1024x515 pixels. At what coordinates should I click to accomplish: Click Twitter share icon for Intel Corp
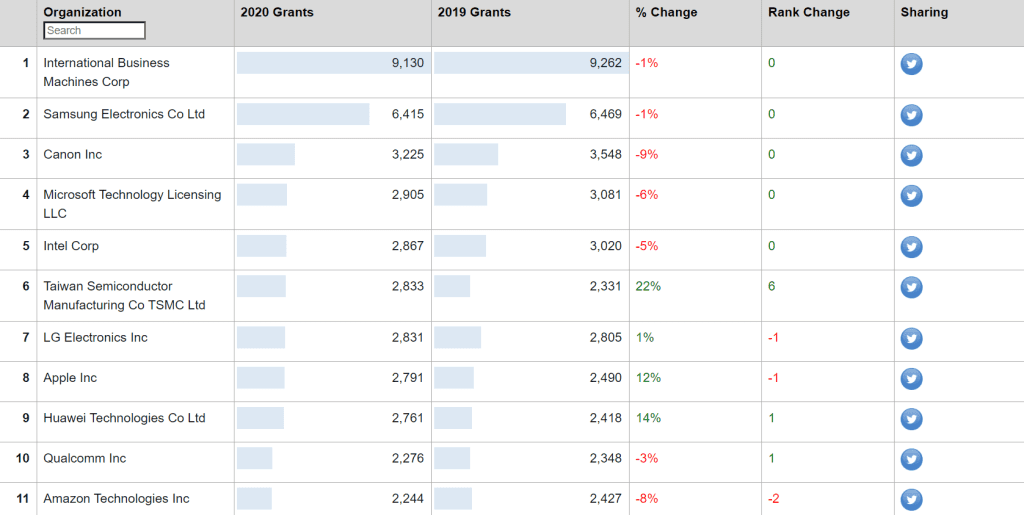(x=911, y=247)
